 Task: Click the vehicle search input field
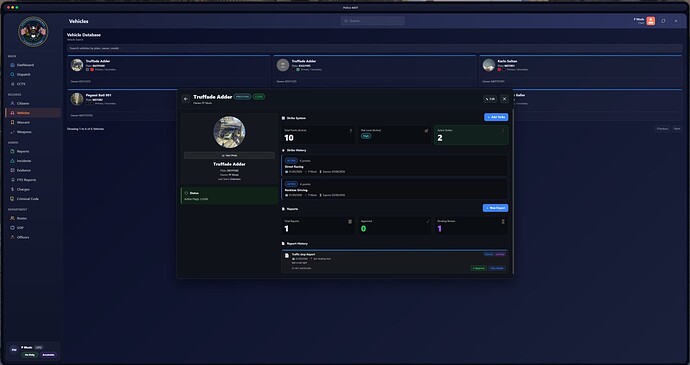coord(374,48)
